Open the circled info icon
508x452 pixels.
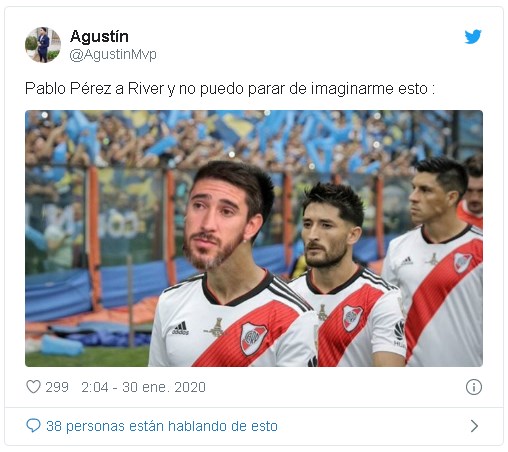tap(474, 387)
